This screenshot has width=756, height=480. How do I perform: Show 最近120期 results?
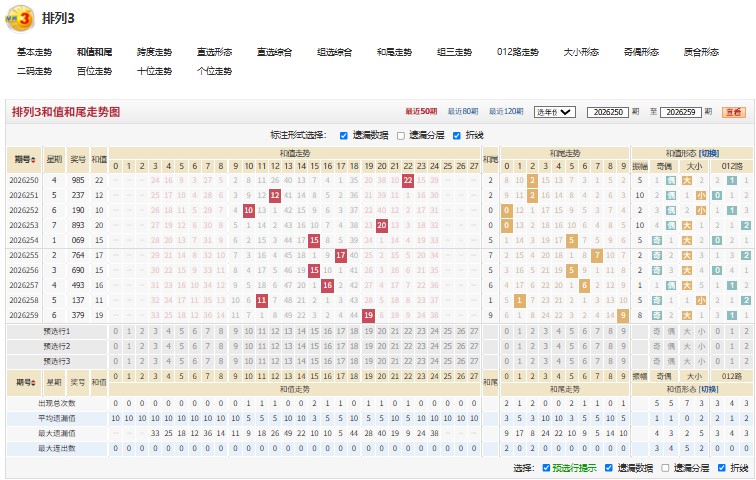506,111
